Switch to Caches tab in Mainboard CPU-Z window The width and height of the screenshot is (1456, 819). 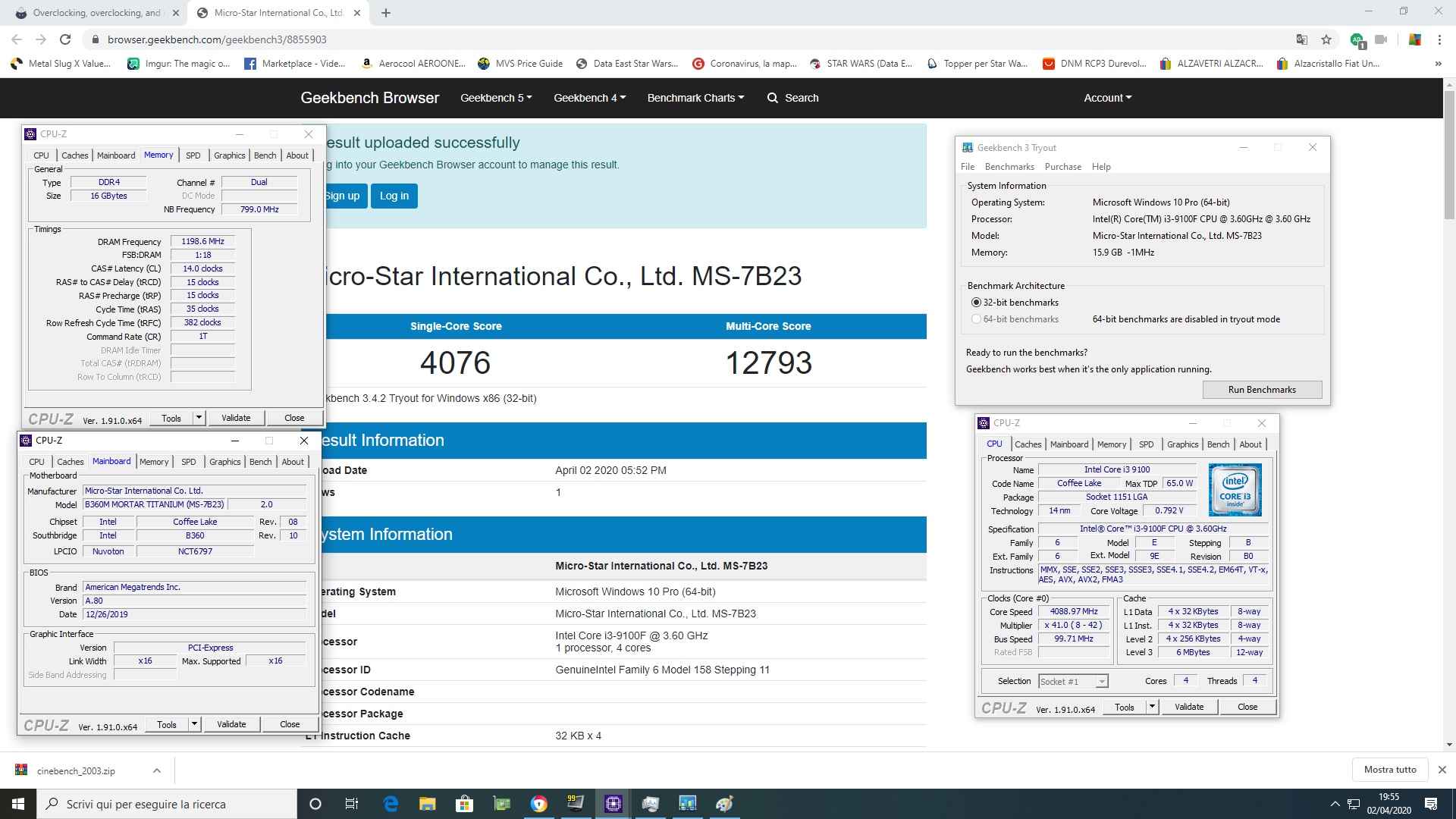[x=71, y=462]
